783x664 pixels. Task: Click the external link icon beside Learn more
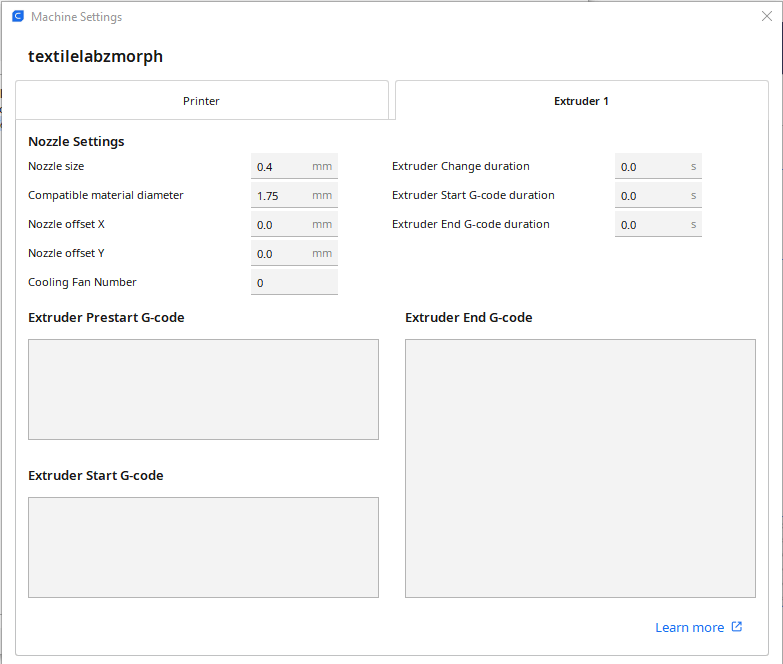[737, 627]
